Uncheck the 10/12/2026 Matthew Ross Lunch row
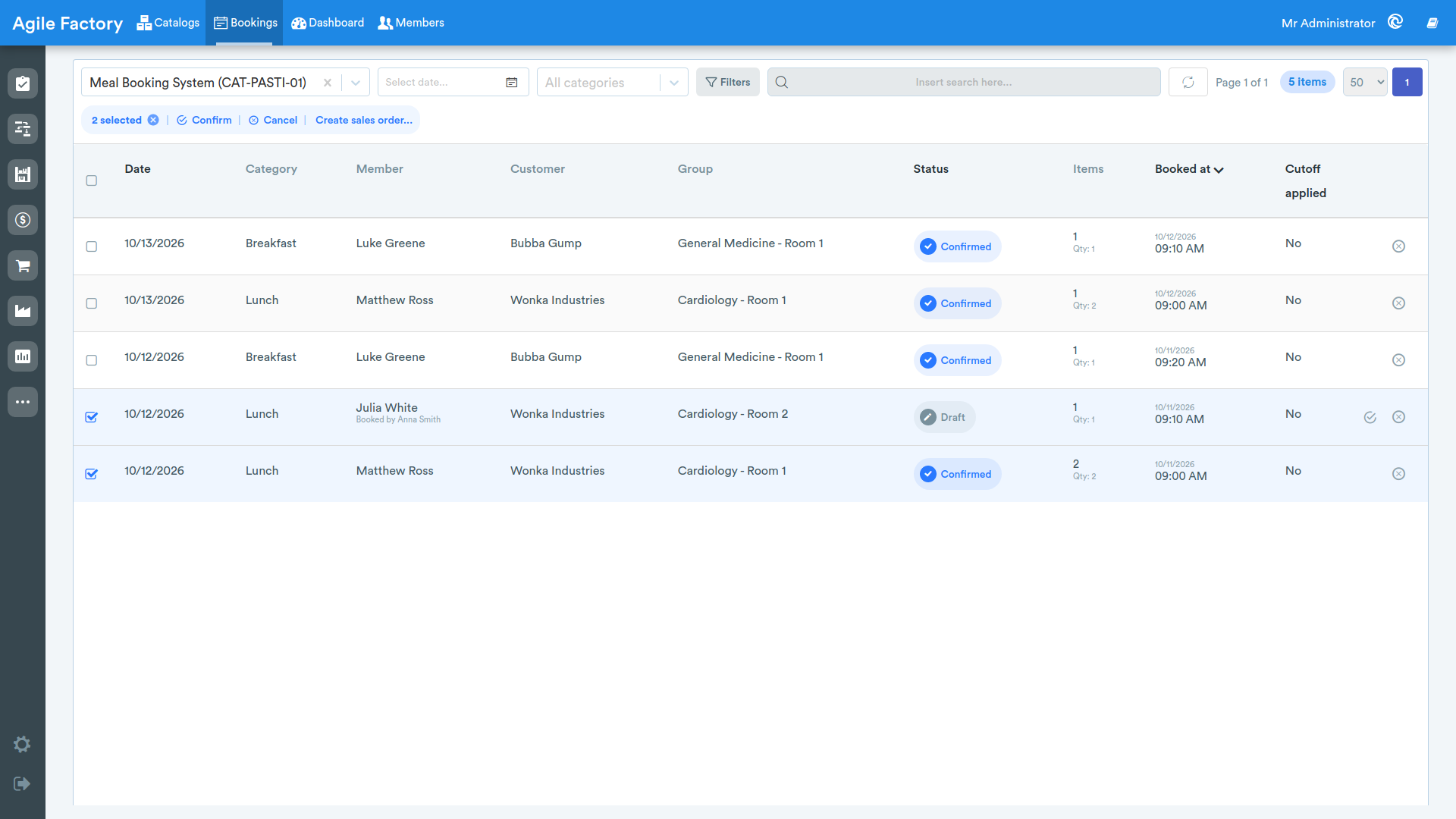The image size is (1456, 819). click(x=92, y=474)
